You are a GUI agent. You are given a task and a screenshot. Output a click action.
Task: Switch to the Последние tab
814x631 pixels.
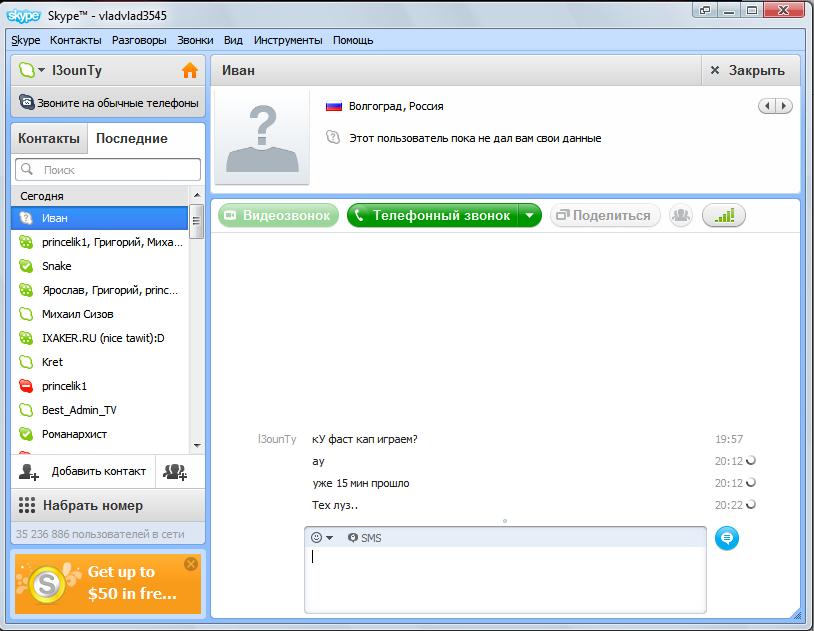[132, 139]
